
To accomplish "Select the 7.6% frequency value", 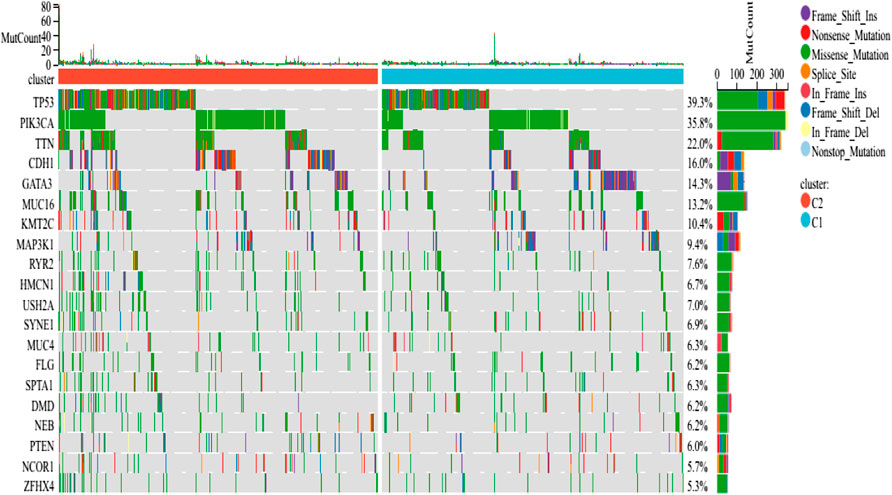I will point(698,265).
